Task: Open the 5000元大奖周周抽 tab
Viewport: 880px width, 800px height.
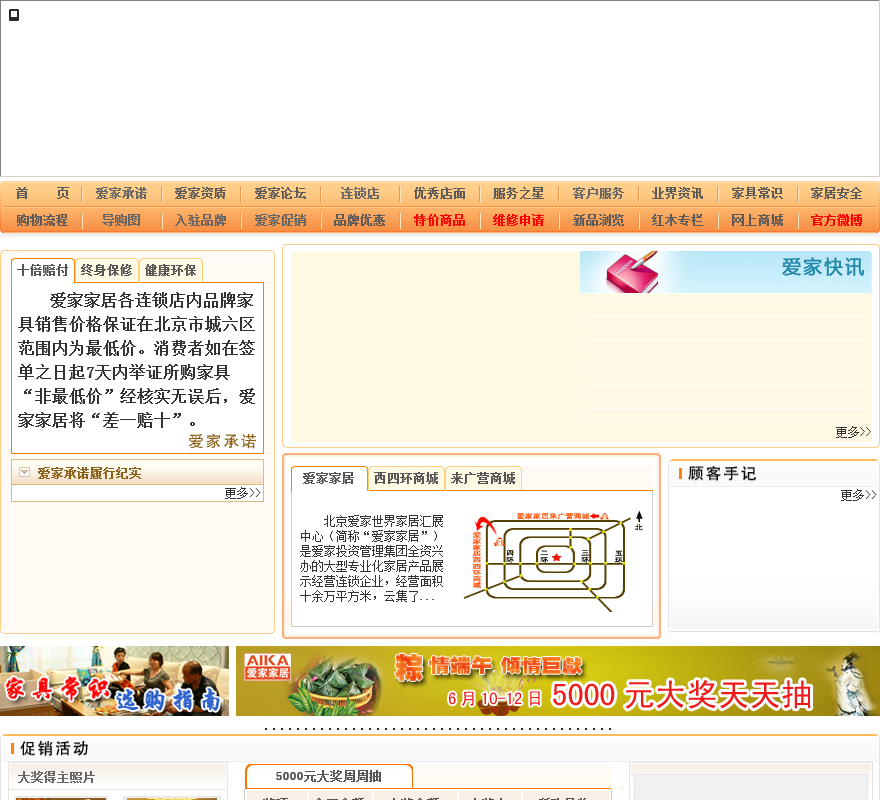Action: point(329,776)
